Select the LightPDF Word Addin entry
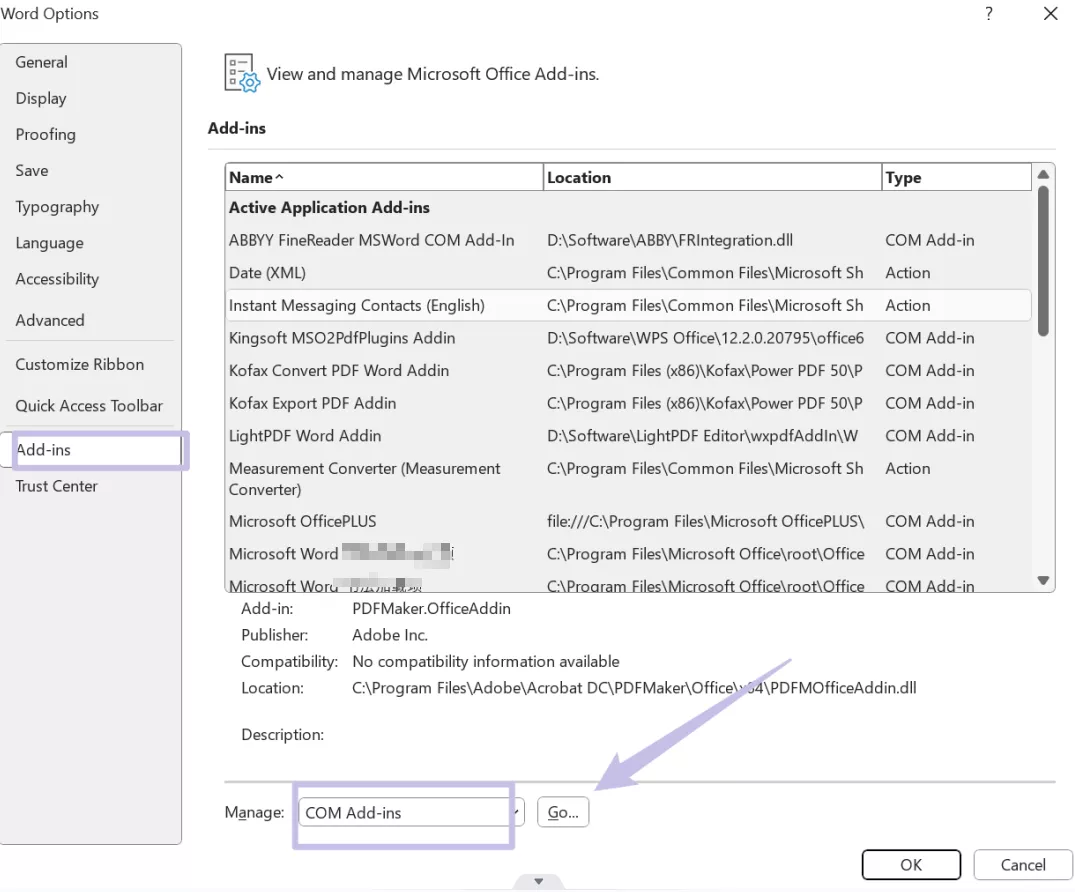Viewport: 1075px width, 892px height. [x=305, y=436]
